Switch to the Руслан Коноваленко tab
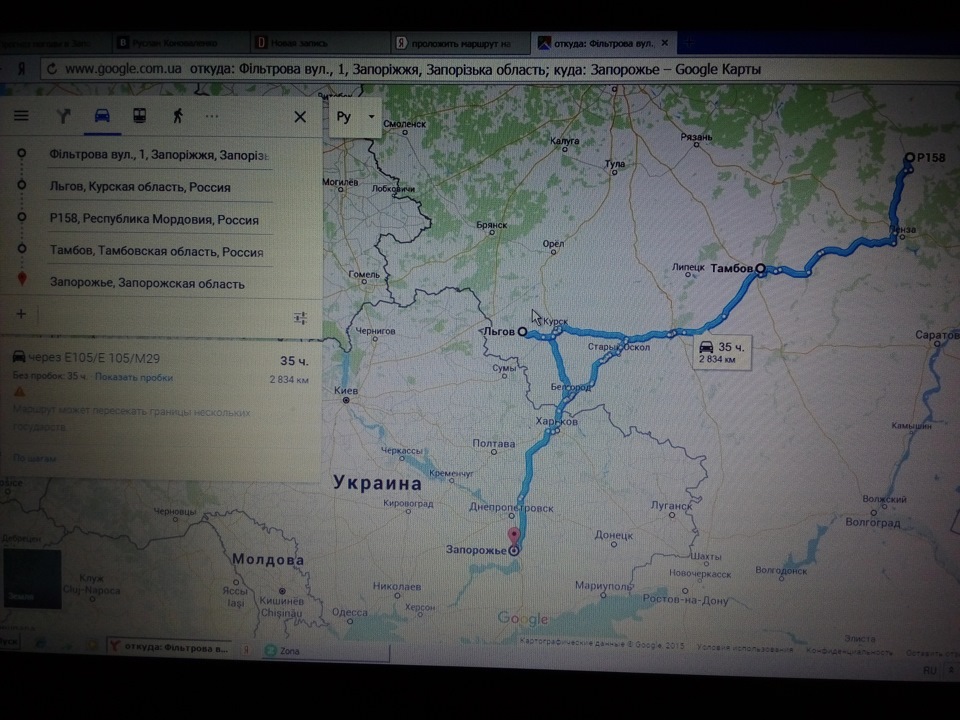Screen dimensions: 960x720 [x=181, y=43]
